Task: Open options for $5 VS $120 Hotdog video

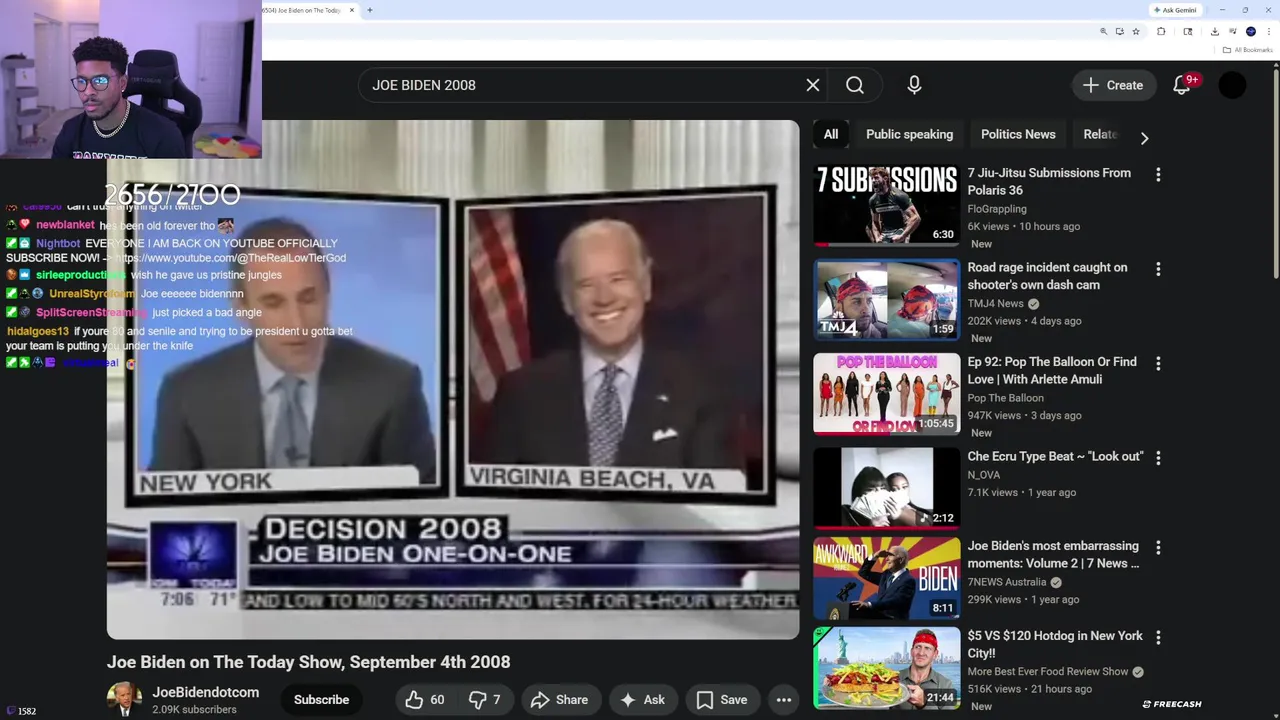Action: point(1158,637)
